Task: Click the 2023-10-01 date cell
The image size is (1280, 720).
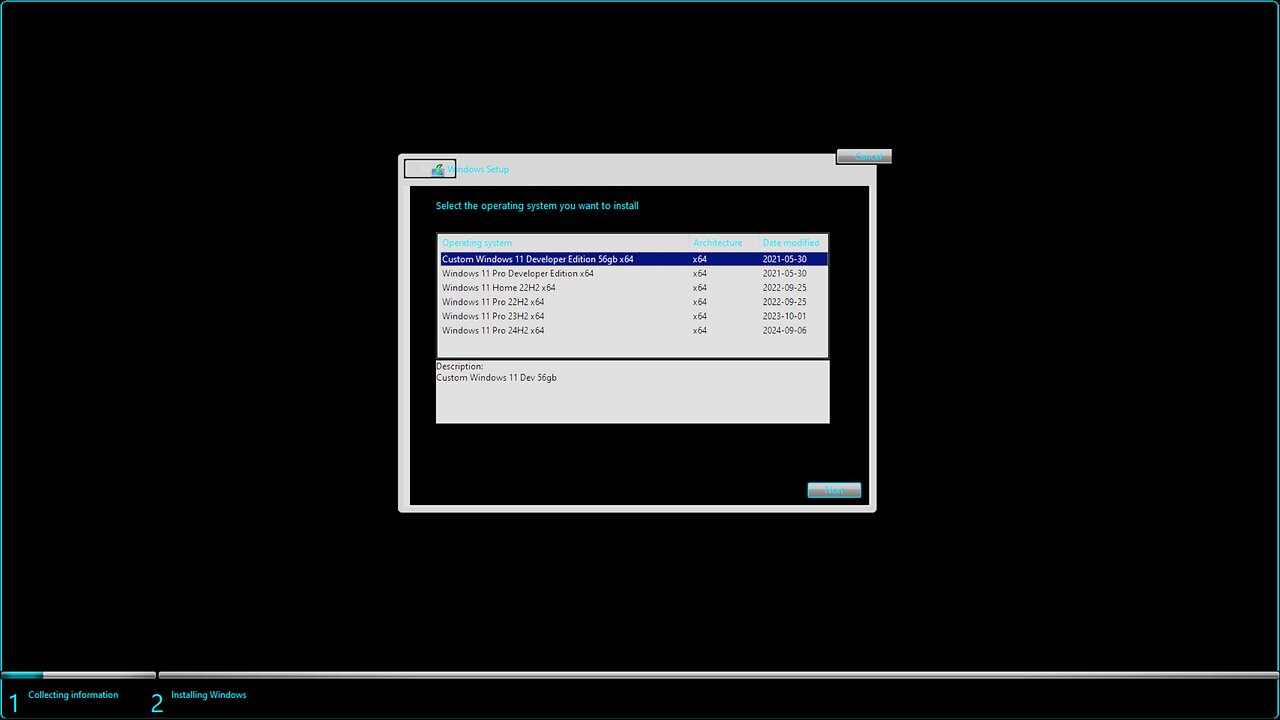Action: coord(784,316)
